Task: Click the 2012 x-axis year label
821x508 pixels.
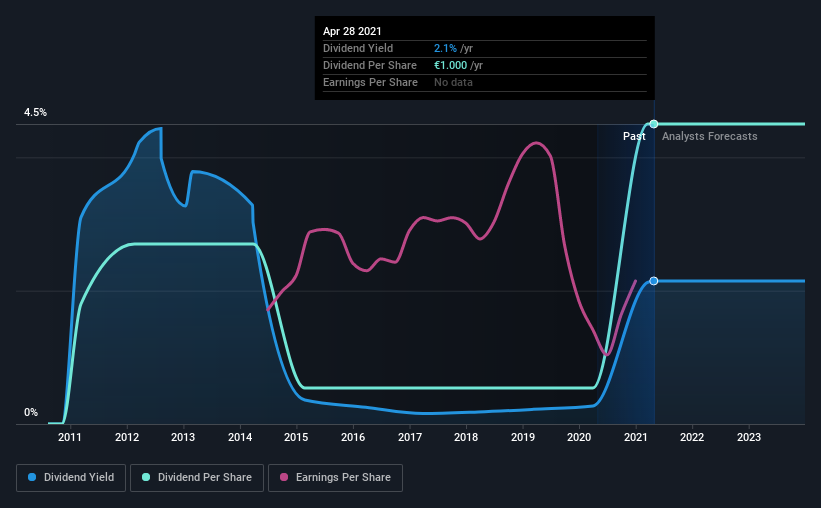Action: [x=127, y=437]
